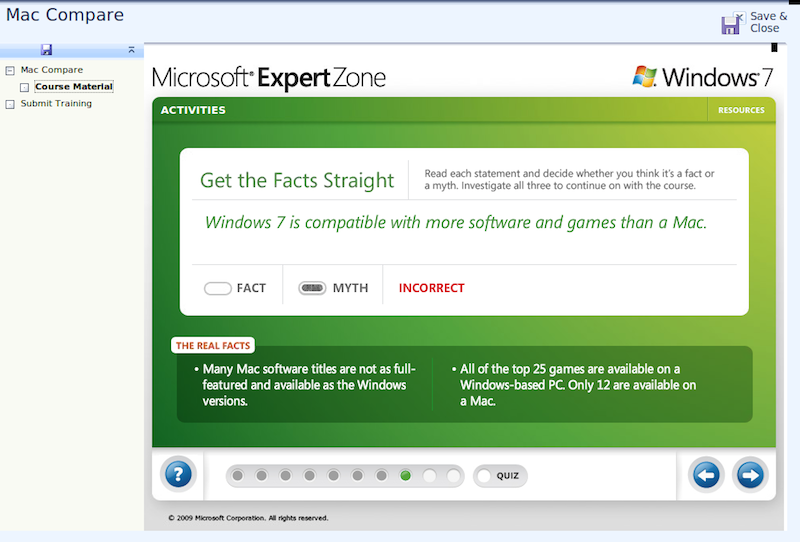Screen dimensions: 800x542
Task: Click the small black marker at content top right
Action: pos(774,47)
